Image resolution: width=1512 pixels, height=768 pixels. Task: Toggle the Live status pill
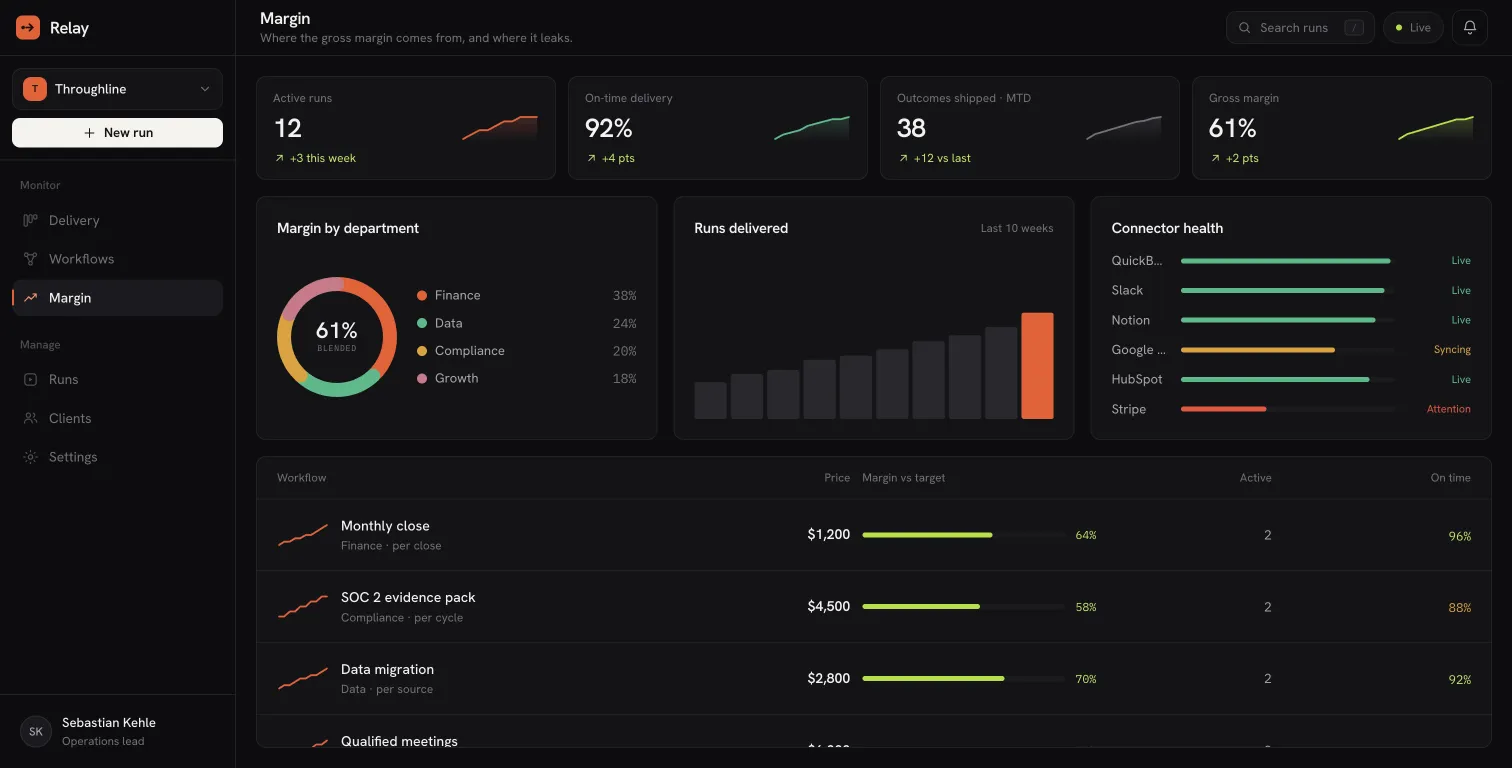1413,28
